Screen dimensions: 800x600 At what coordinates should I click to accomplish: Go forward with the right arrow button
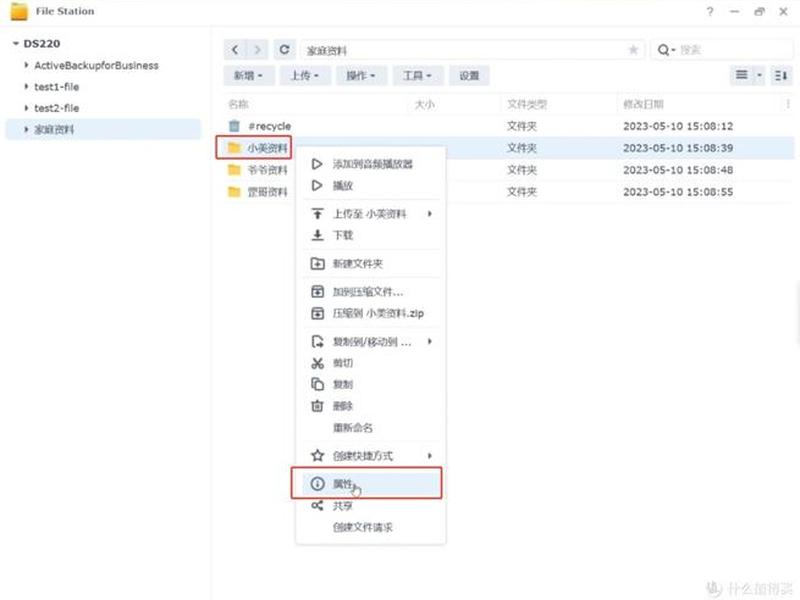click(x=257, y=49)
